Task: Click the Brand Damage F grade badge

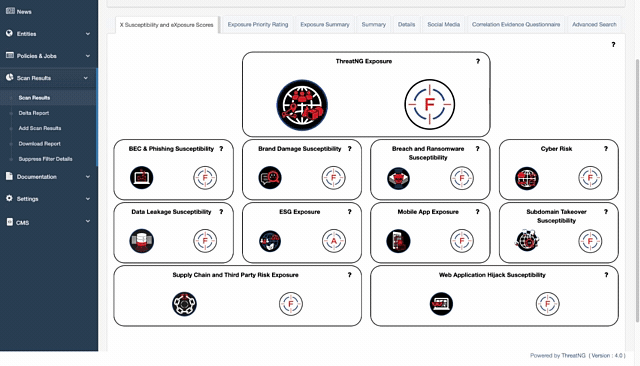Action: [x=333, y=177]
